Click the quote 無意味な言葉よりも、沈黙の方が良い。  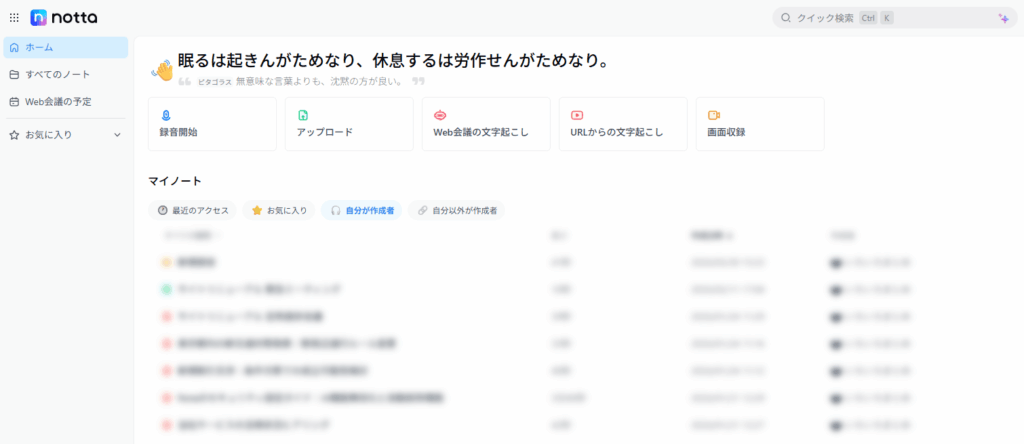tap(320, 82)
